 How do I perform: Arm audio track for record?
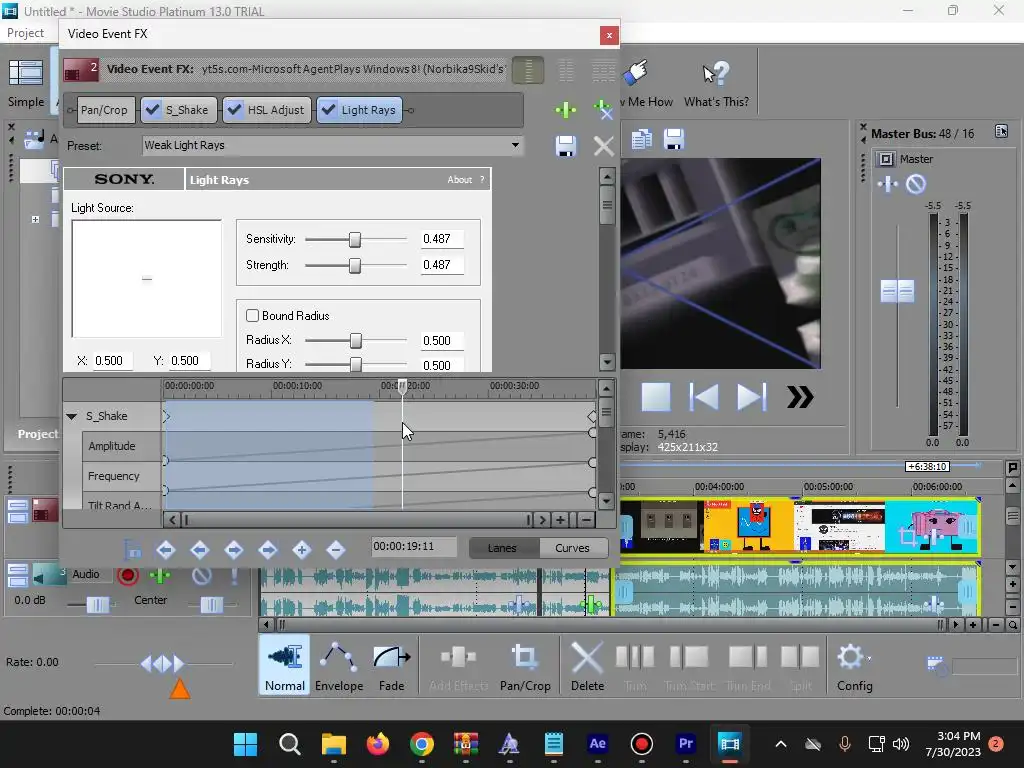pyautogui.click(x=127, y=575)
